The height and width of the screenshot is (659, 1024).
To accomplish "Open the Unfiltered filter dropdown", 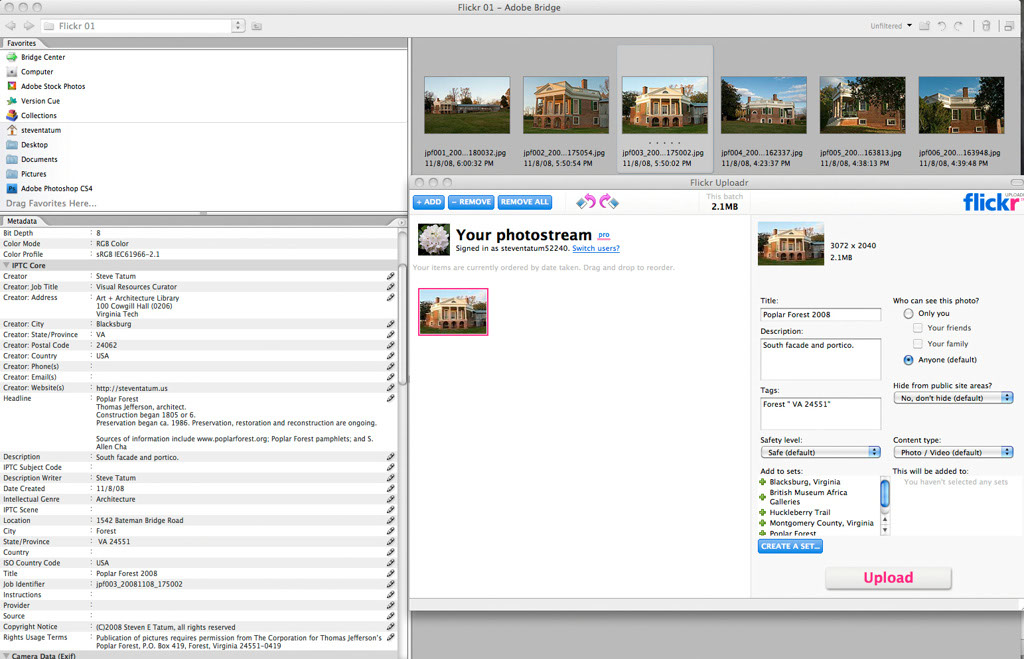I will (x=891, y=26).
